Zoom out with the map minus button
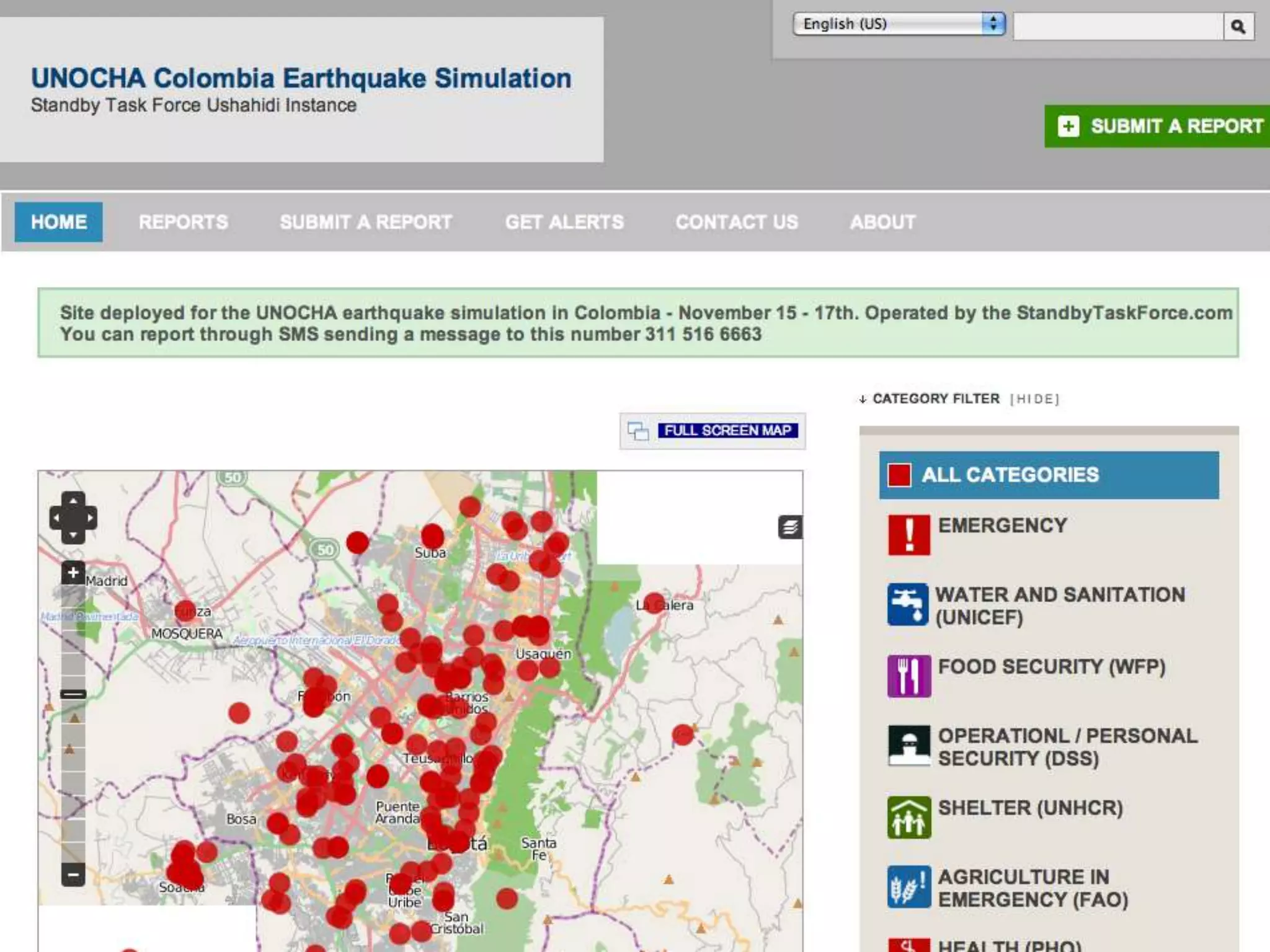1270x952 pixels. tap(73, 875)
